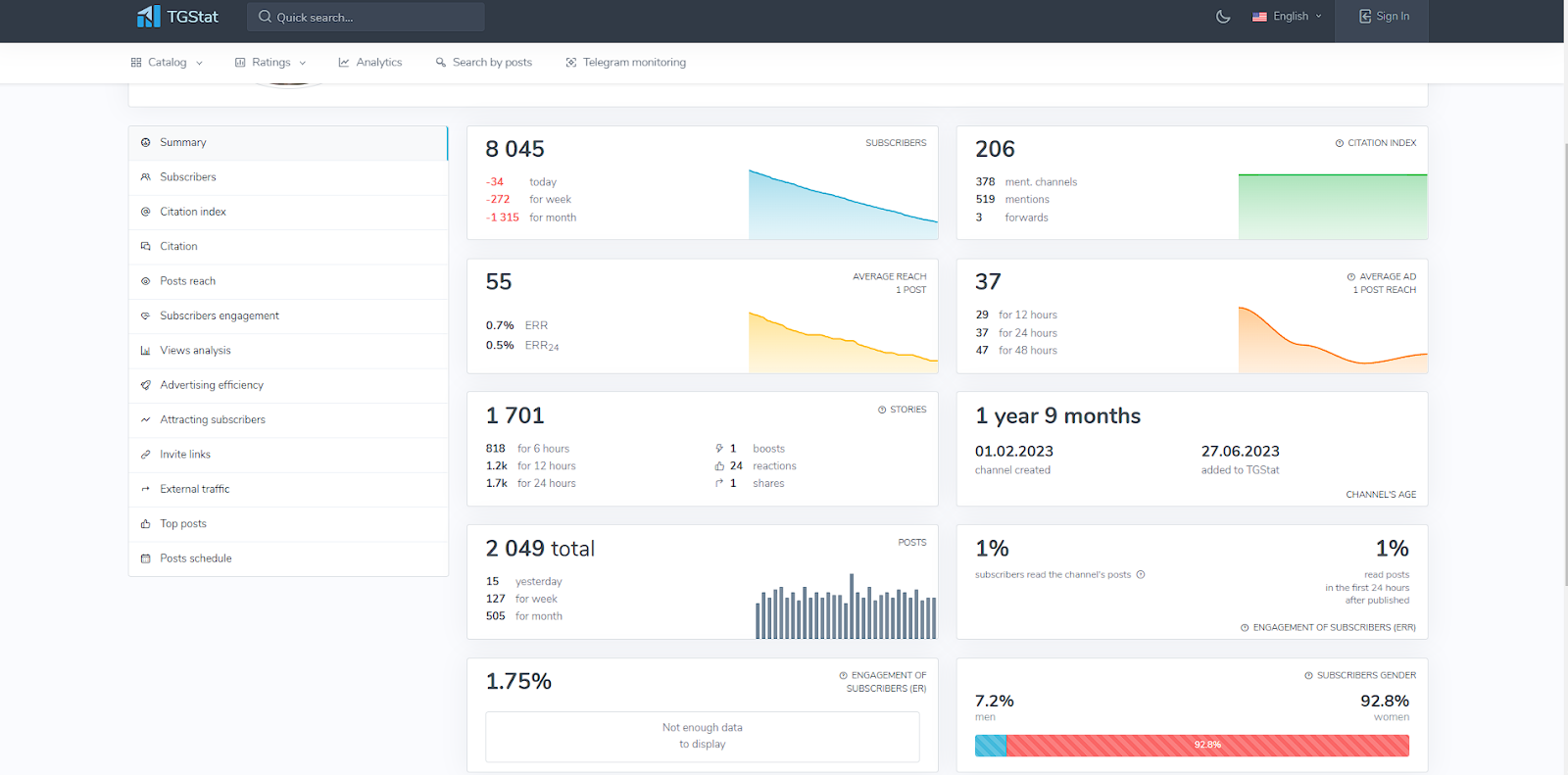The image size is (1568, 775).
Task: Open the English language dropdown
Action: 1287,17
